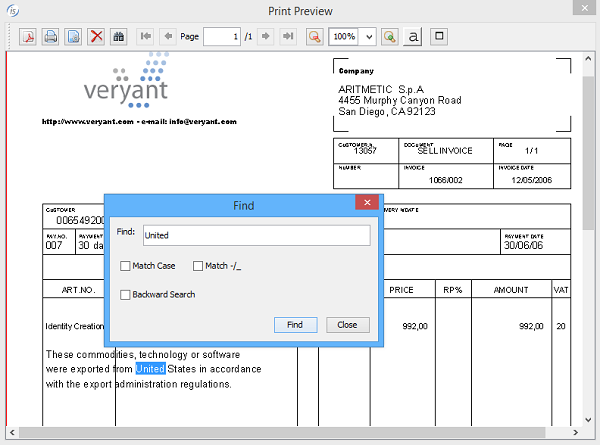Click the Close button in Find dialog

347,325
